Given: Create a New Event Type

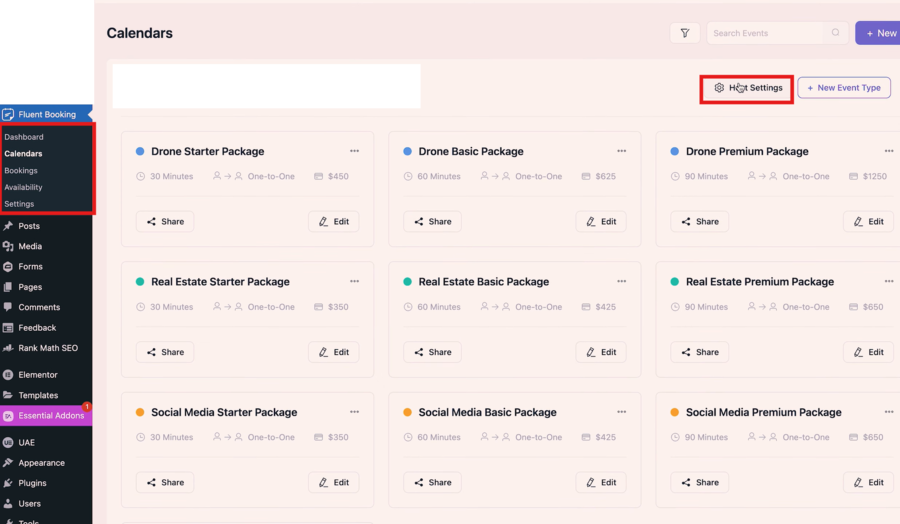Looking at the screenshot, I should [x=844, y=88].
